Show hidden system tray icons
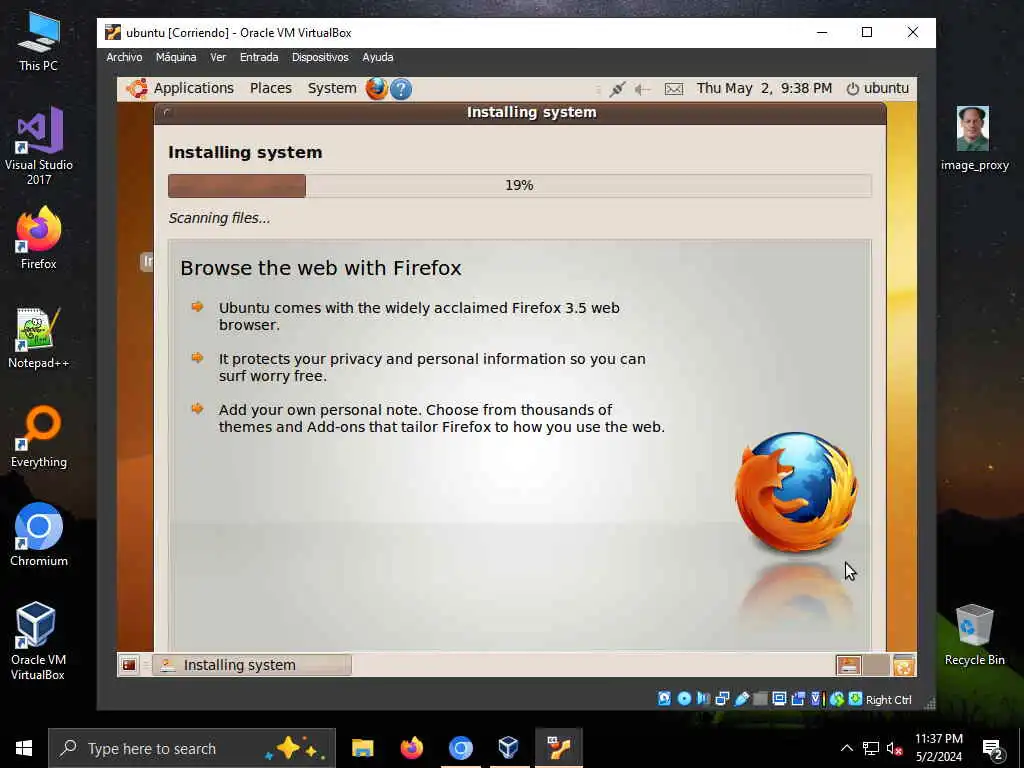 [846, 748]
